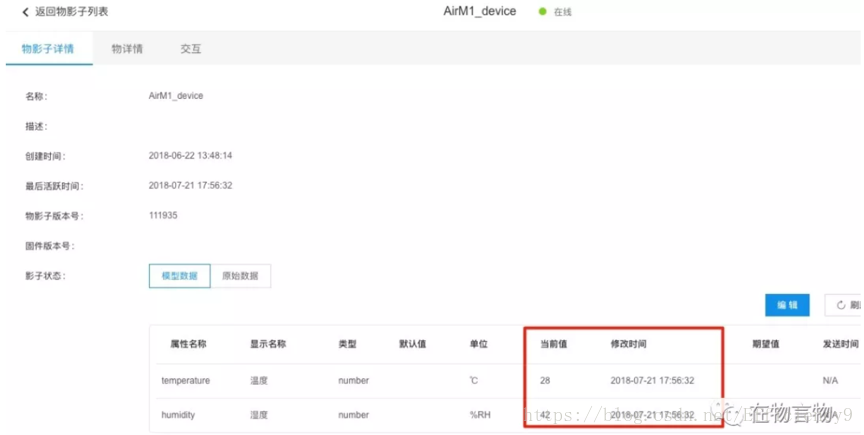Click the temperature row's number type cell
The width and height of the screenshot is (864, 435).
tap(354, 380)
